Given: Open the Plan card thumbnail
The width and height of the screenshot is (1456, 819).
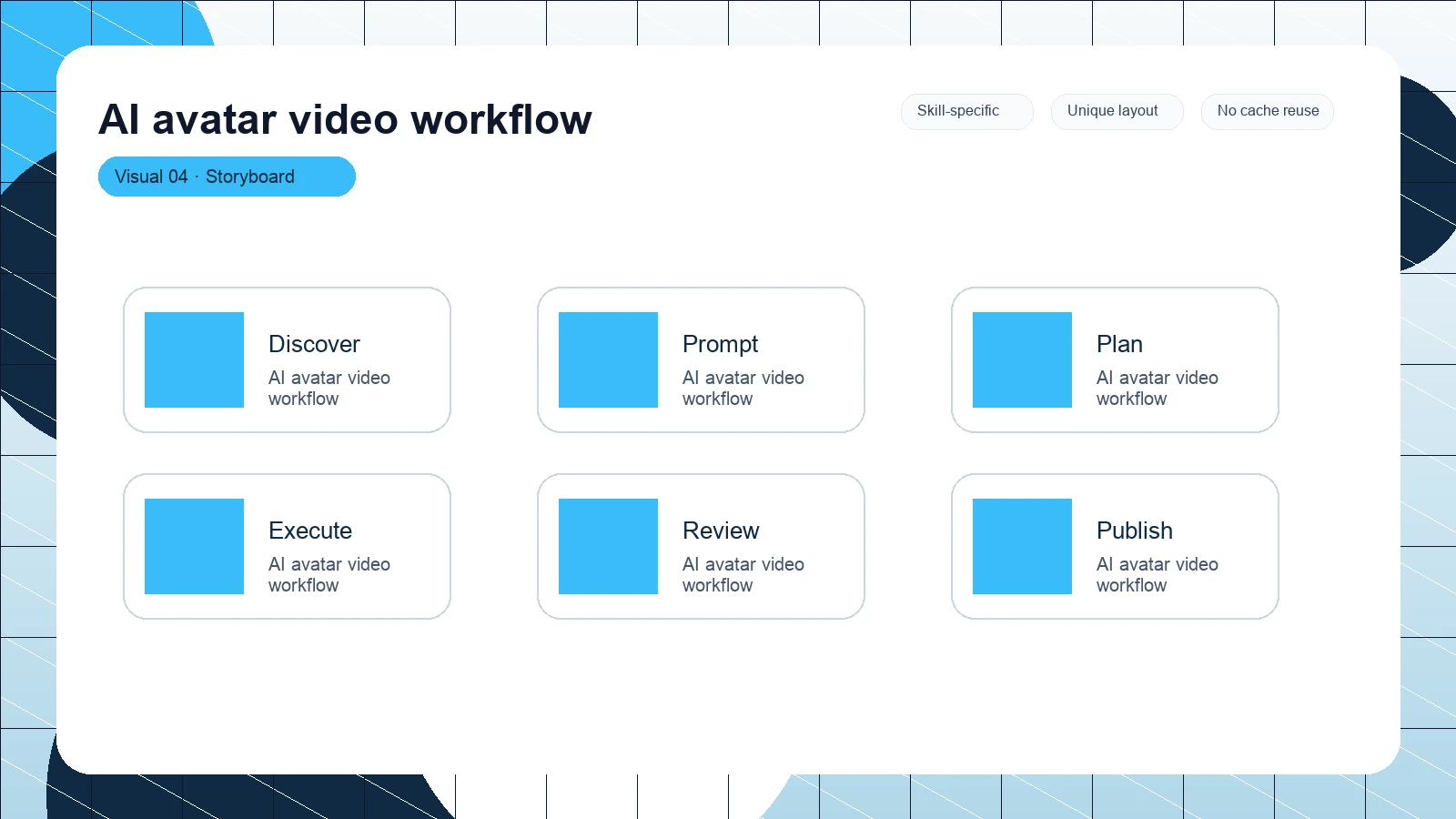Looking at the screenshot, I should coord(1022,359).
